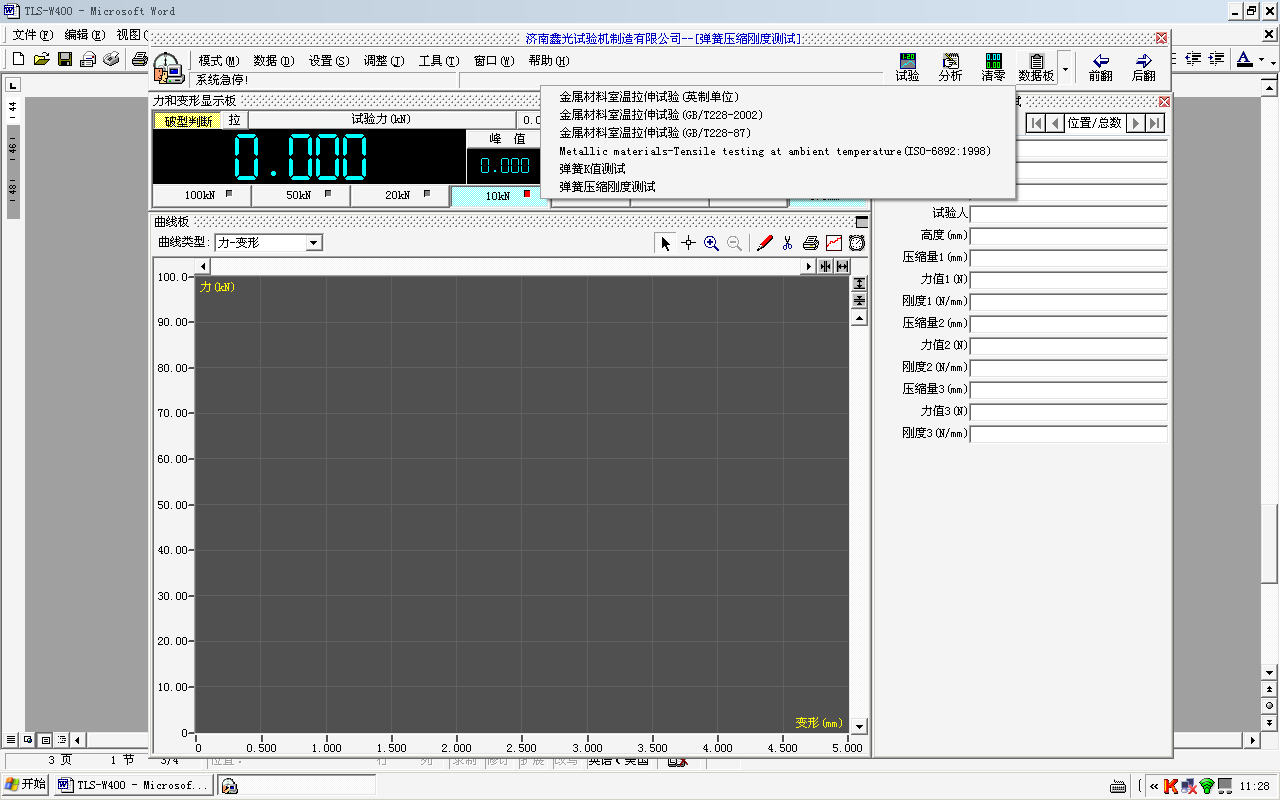Open the 设置(S) menu

click(329, 61)
